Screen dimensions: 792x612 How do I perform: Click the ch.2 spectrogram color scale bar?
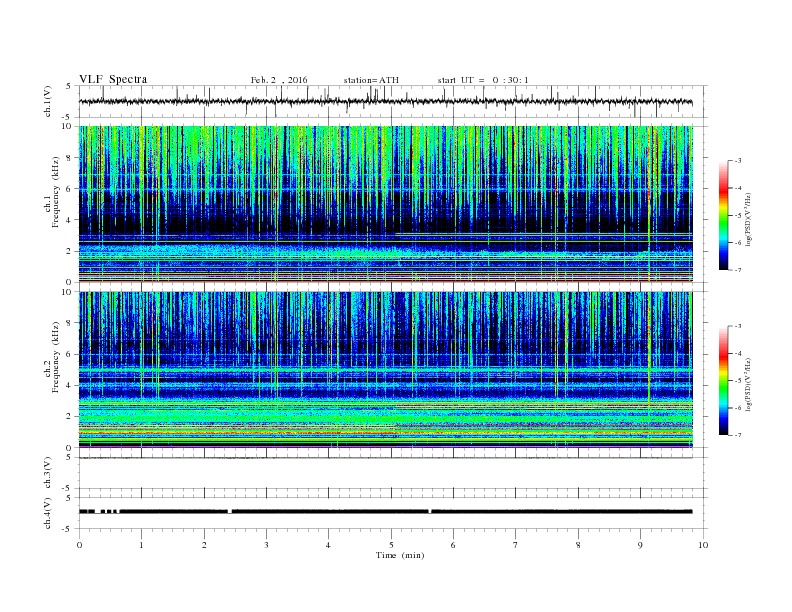pos(724,380)
